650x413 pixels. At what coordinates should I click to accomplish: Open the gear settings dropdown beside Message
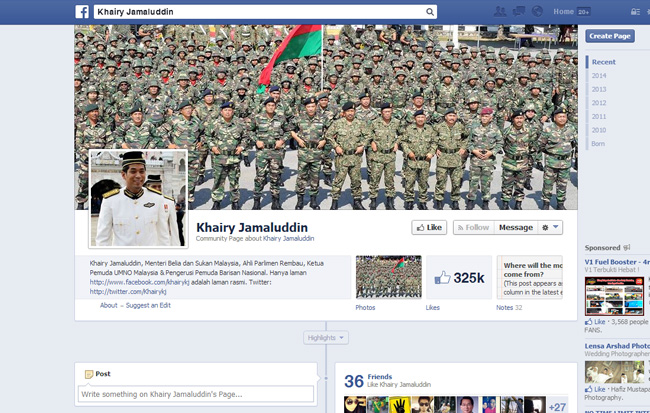pyautogui.click(x=550, y=227)
